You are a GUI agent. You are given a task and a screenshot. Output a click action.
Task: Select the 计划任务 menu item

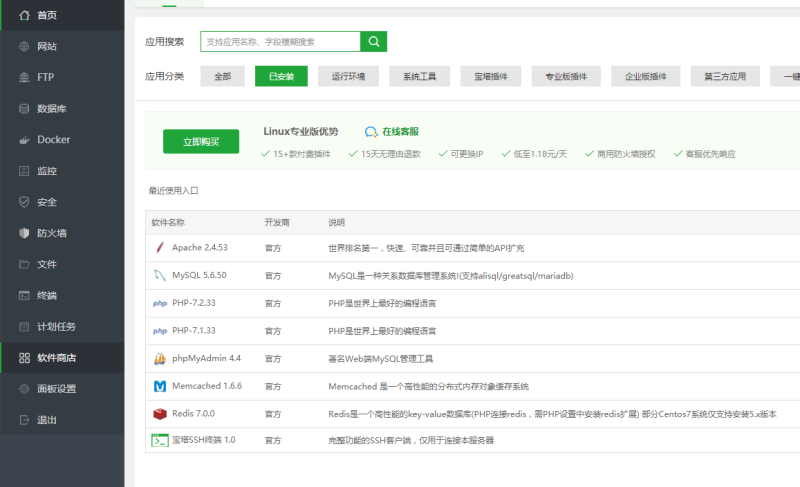click(62, 326)
